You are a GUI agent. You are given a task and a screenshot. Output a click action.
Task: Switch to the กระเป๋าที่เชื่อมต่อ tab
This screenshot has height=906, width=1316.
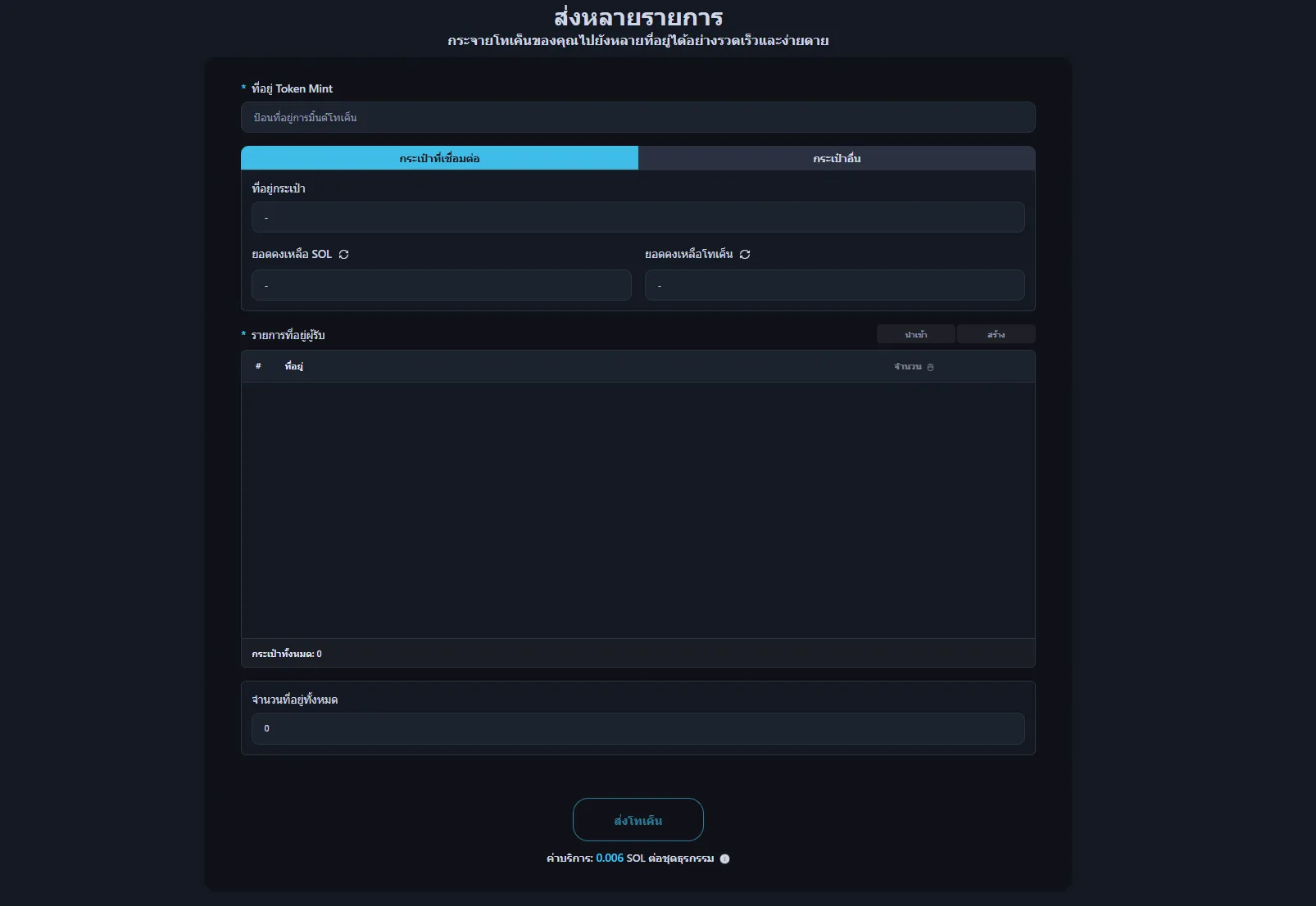click(x=439, y=158)
